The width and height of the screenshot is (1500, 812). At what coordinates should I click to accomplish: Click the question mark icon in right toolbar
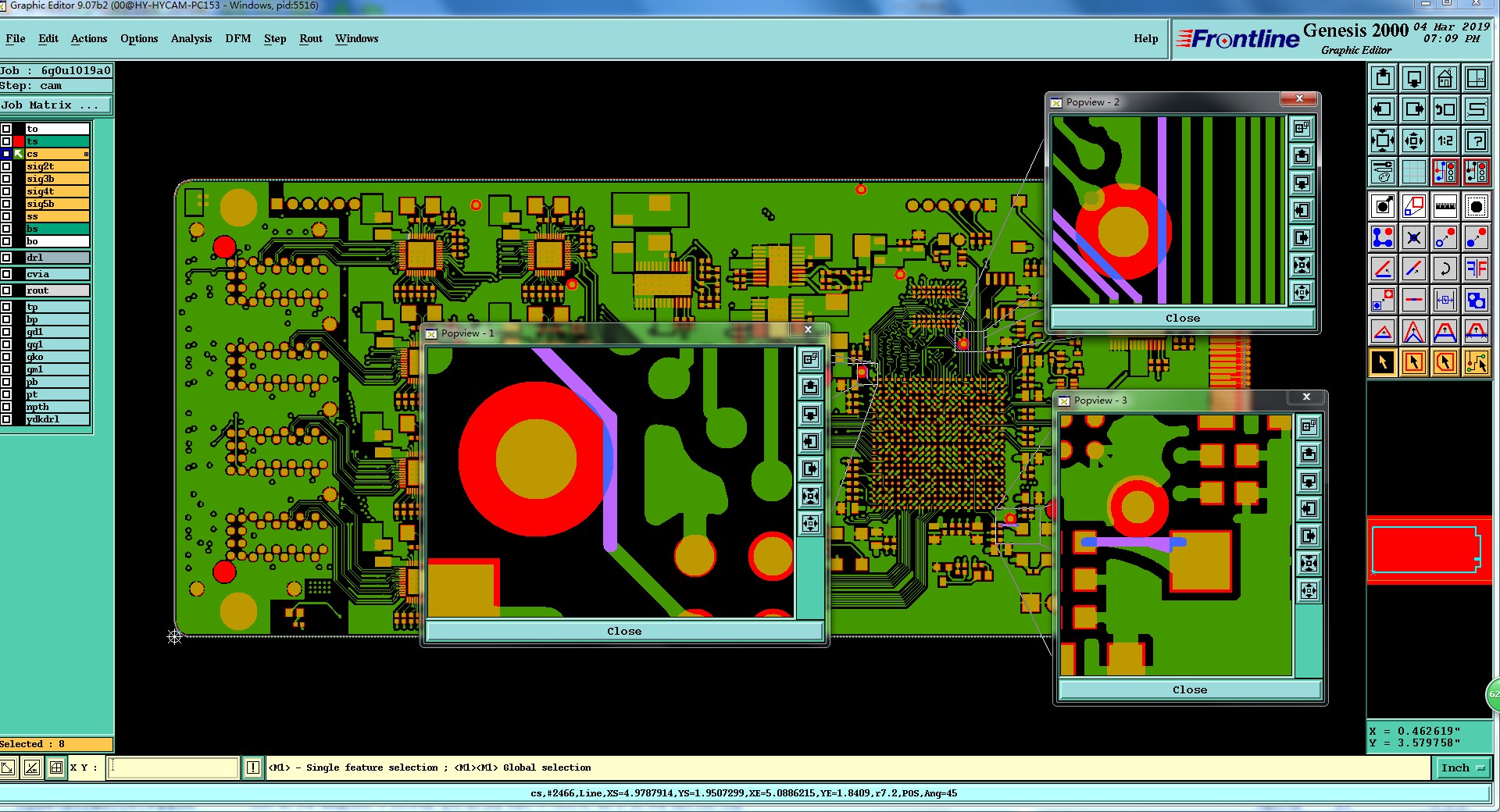(1477, 141)
